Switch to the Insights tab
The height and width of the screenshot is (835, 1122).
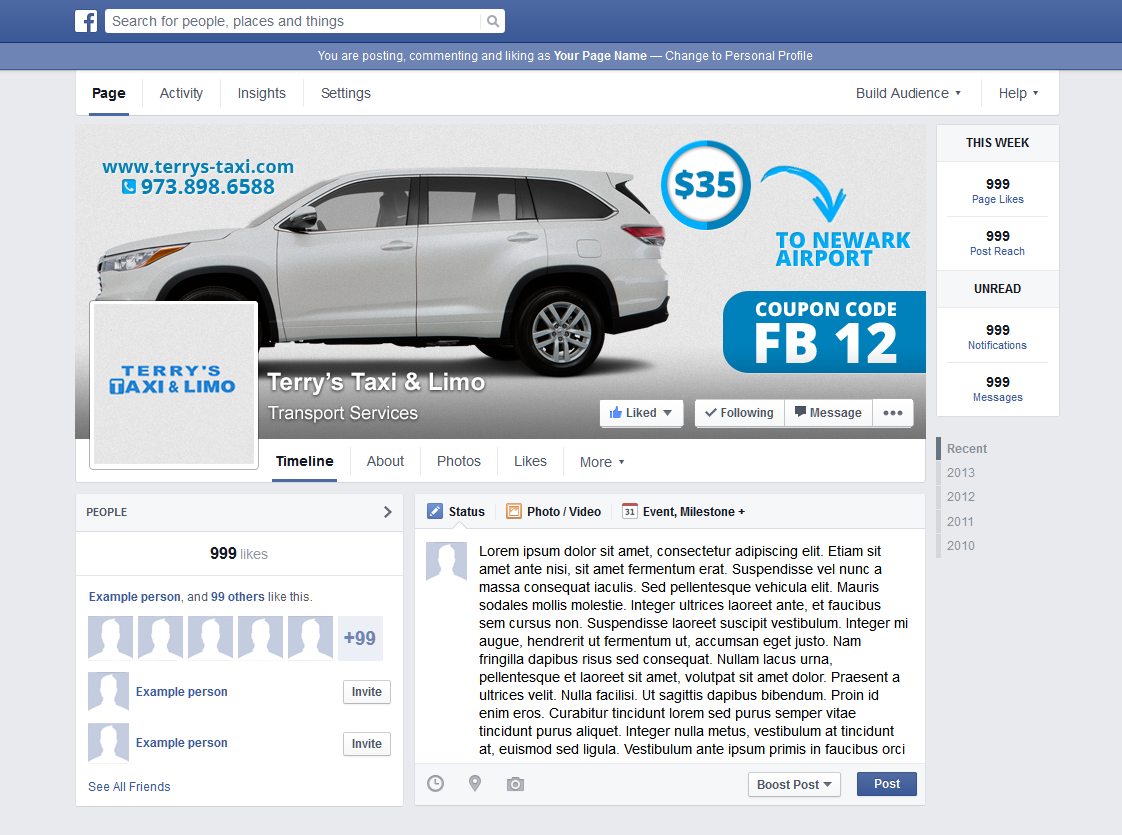coord(261,93)
